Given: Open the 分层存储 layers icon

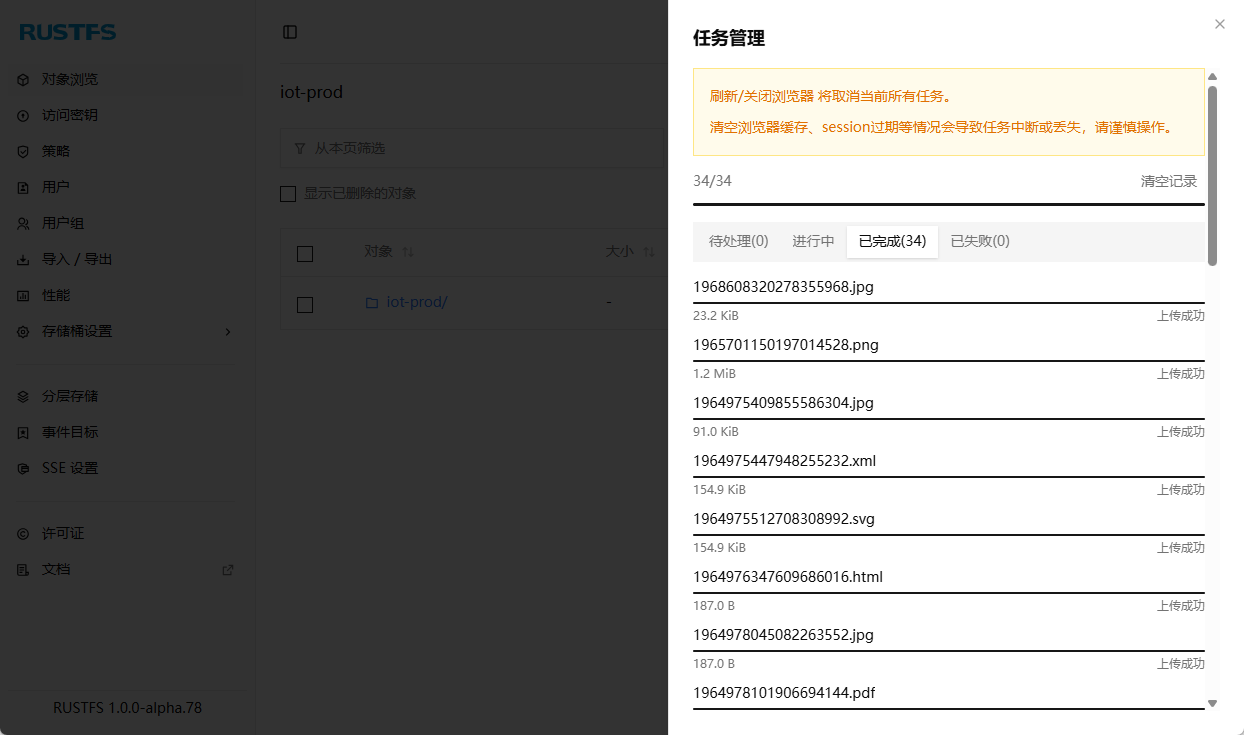Looking at the screenshot, I should [23, 396].
